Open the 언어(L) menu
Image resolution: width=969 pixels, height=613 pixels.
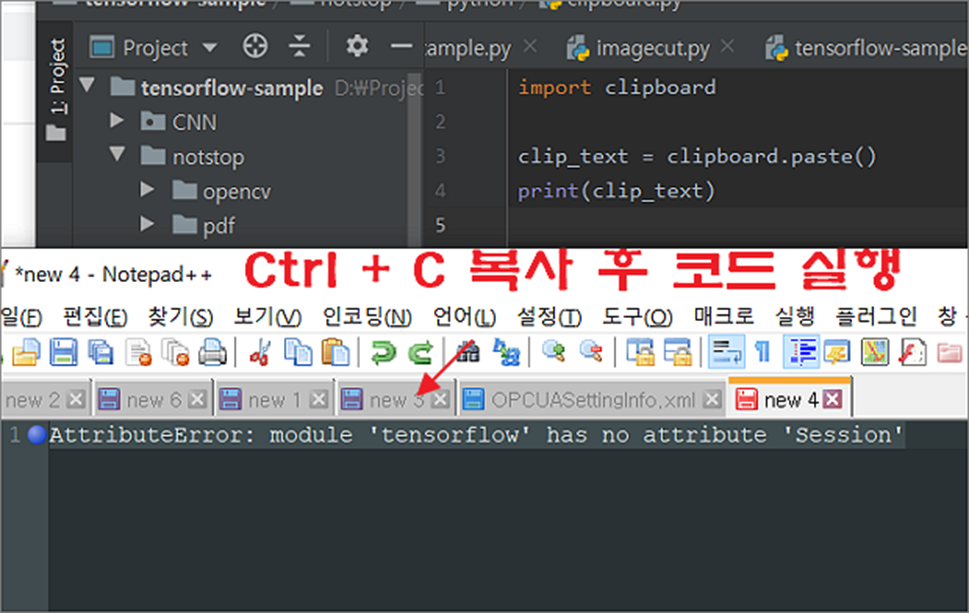(464, 316)
